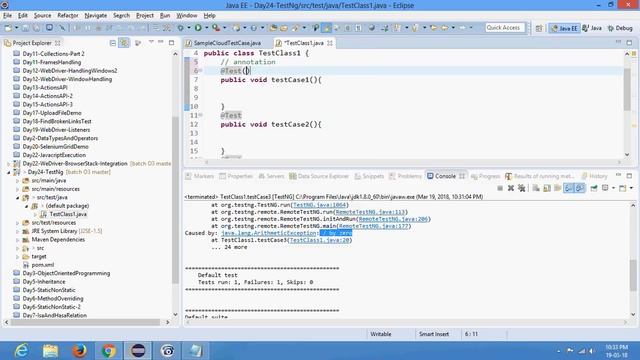The height and width of the screenshot is (360, 640).
Task: Toggle Show Console on standard error change
Action: [580, 188]
